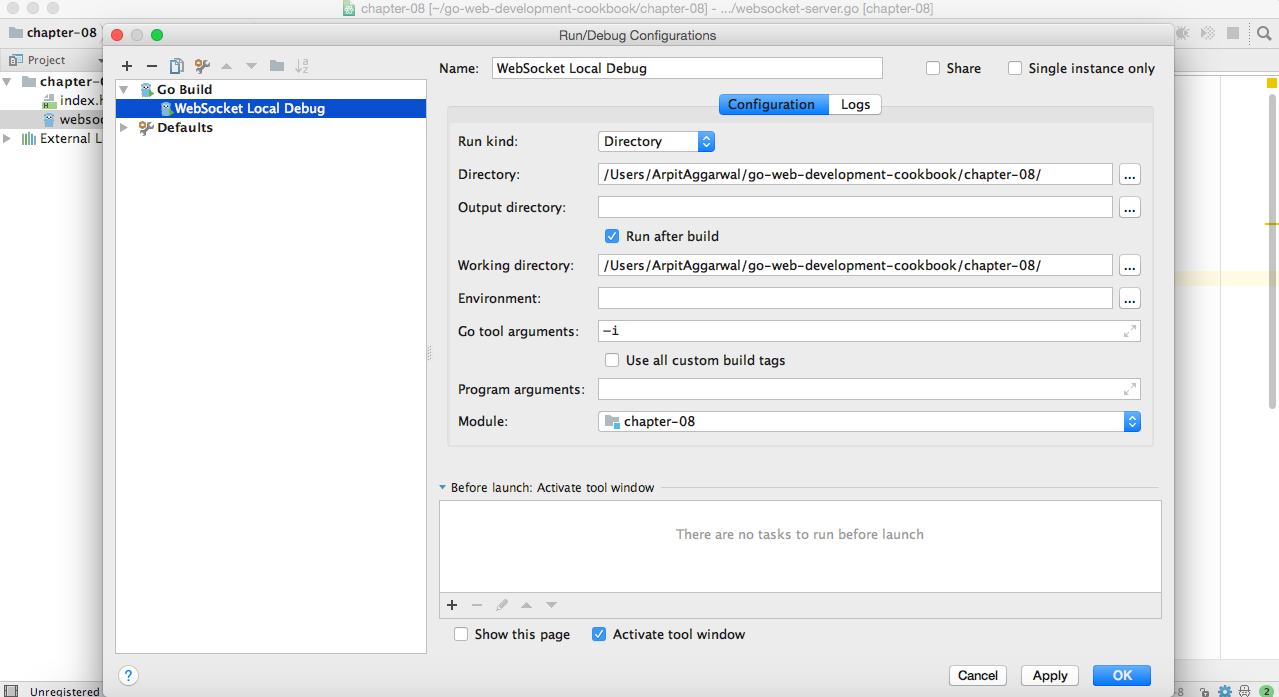Expand the Go tool arguments field
The width and height of the screenshot is (1279, 697).
point(1130,331)
